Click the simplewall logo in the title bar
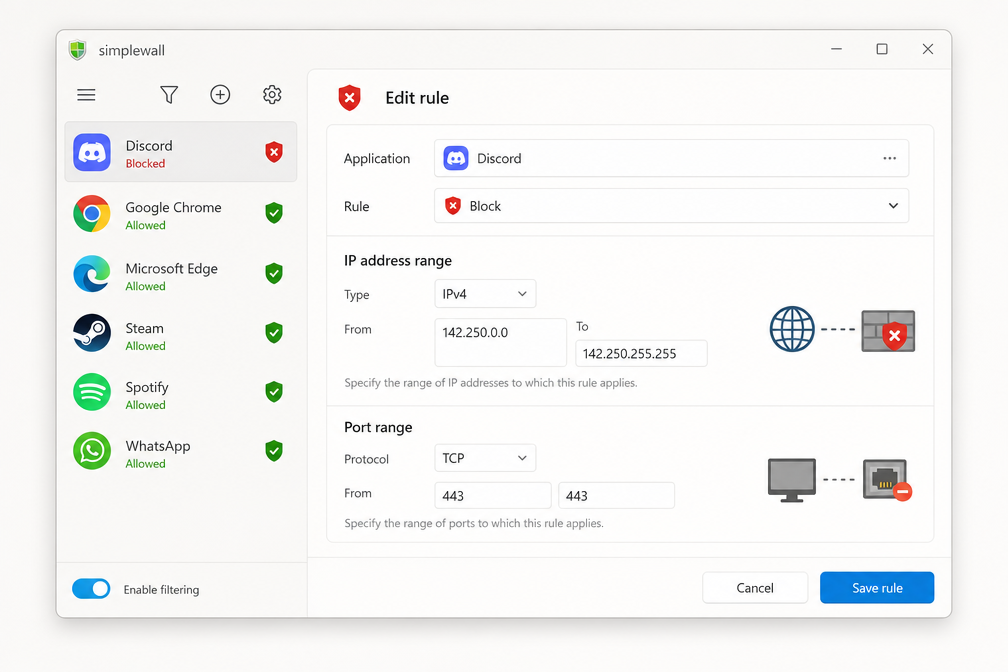The width and height of the screenshot is (1008, 672). click(78, 50)
